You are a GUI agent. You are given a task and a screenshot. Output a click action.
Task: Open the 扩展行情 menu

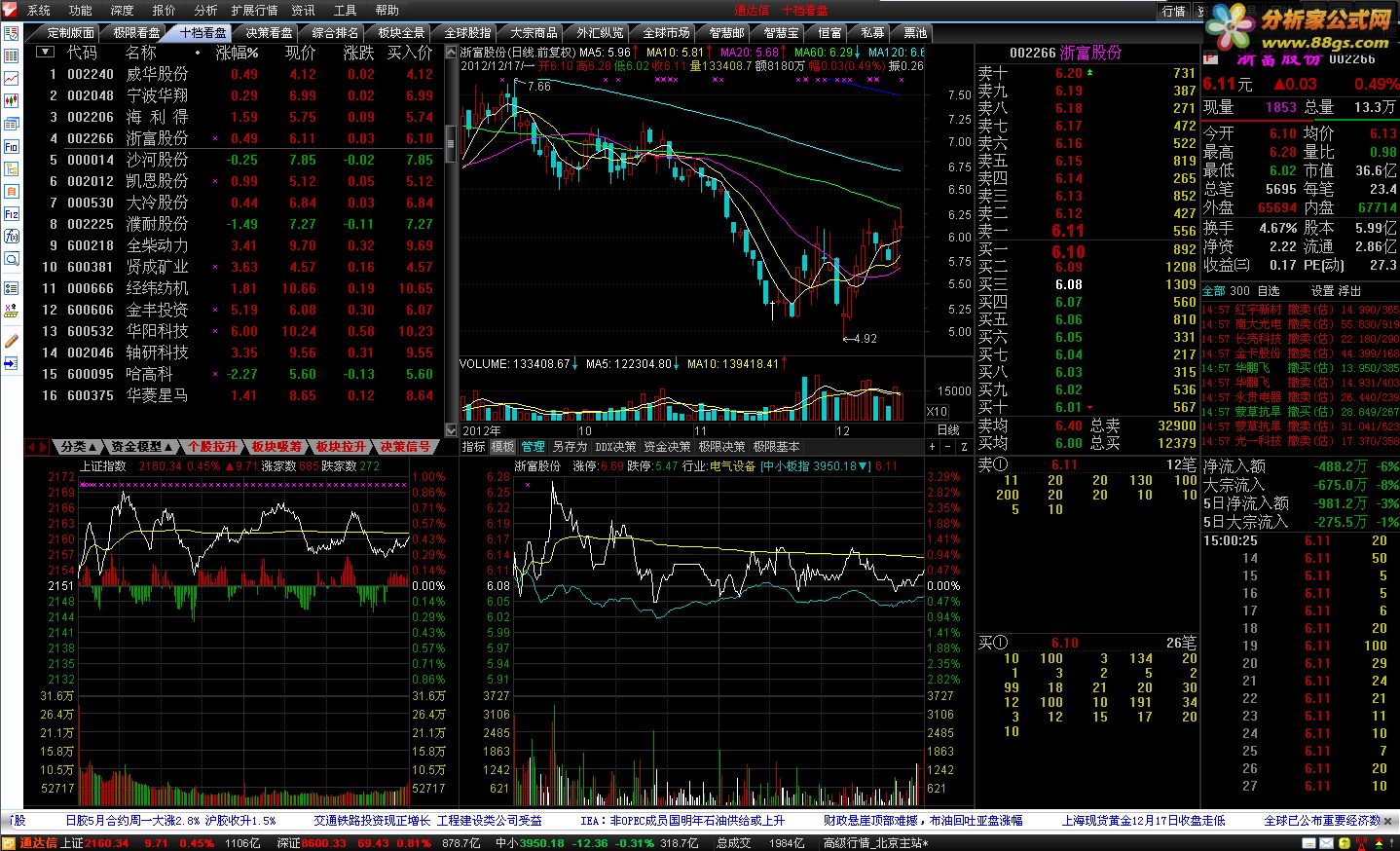click(x=255, y=10)
